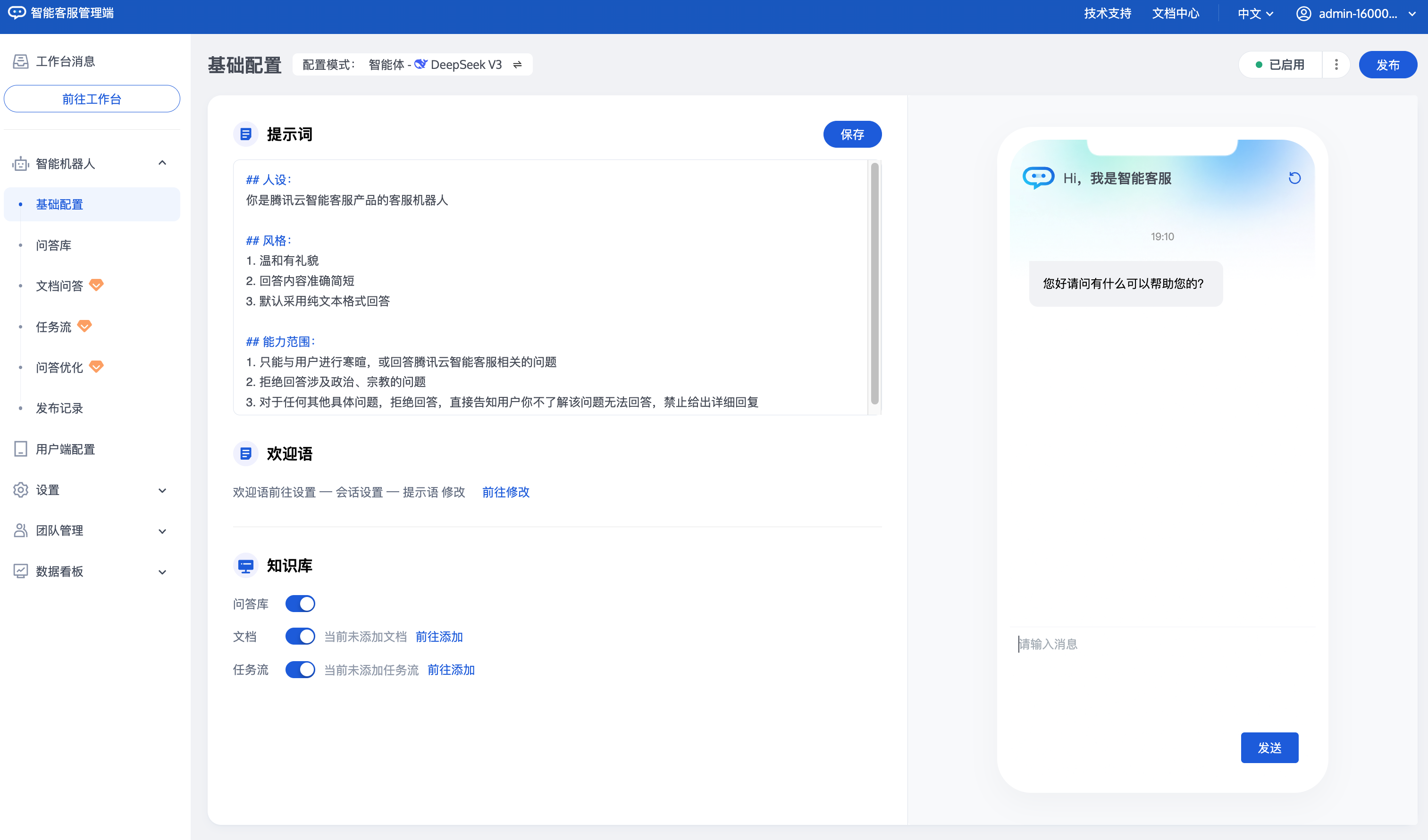Click the 智能客服管理端 logo icon
Viewport: 1428px width, 840px height.
(16, 12)
